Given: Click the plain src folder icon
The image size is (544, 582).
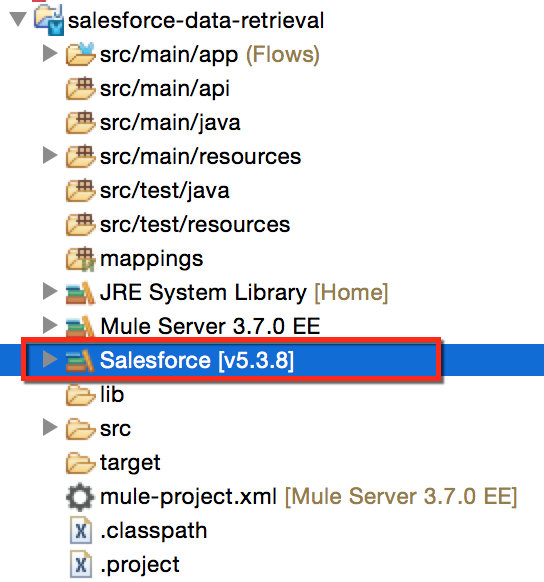Looking at the screenshot, I should [x=80, y=429].
